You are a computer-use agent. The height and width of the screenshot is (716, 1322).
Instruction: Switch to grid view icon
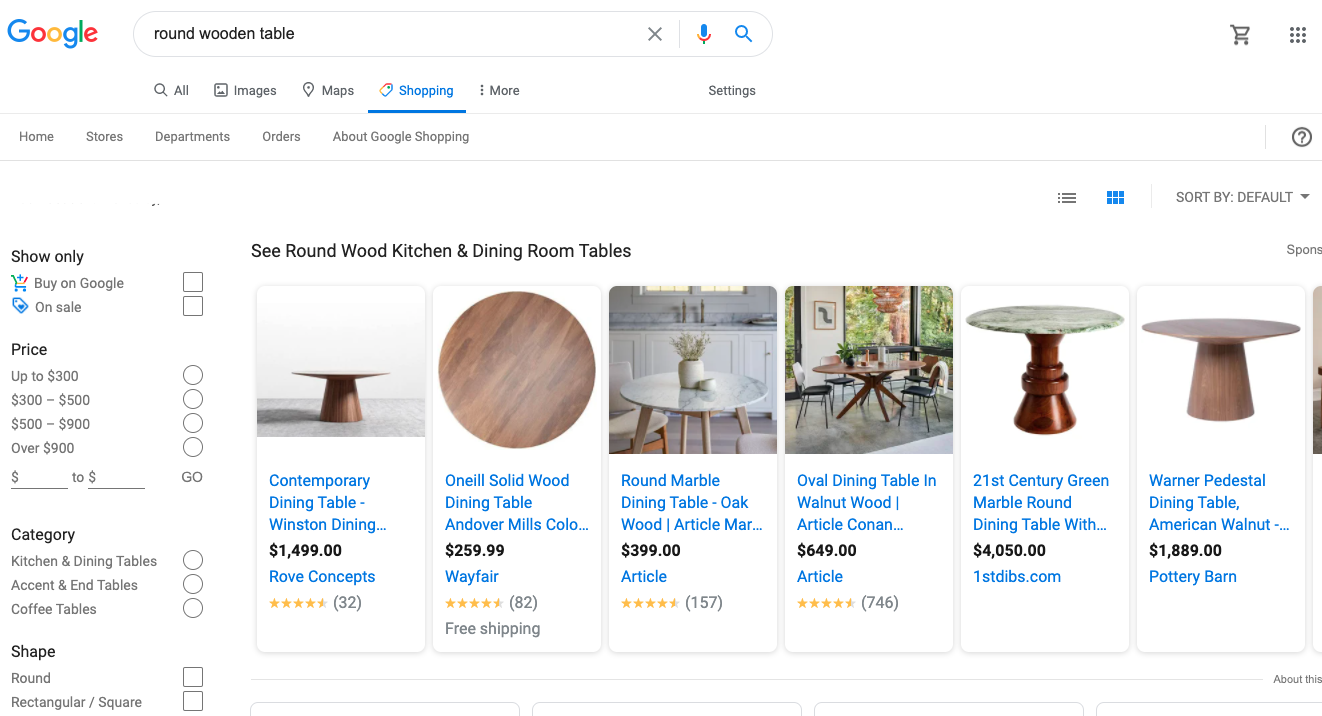1116,198
